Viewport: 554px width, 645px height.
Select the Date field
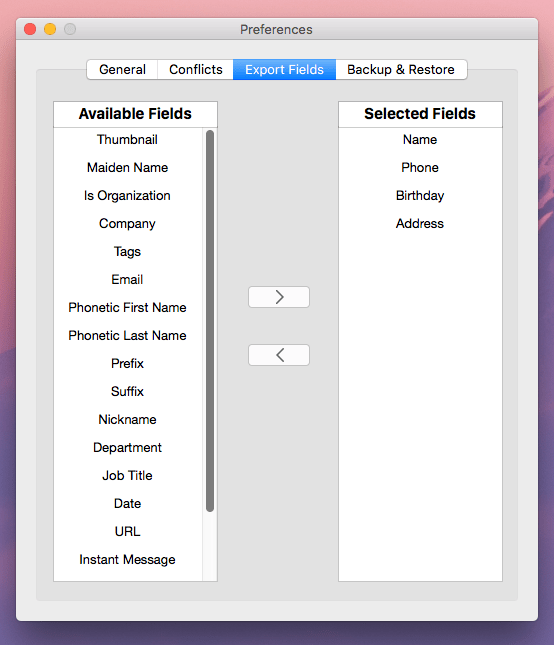[127, 503]
